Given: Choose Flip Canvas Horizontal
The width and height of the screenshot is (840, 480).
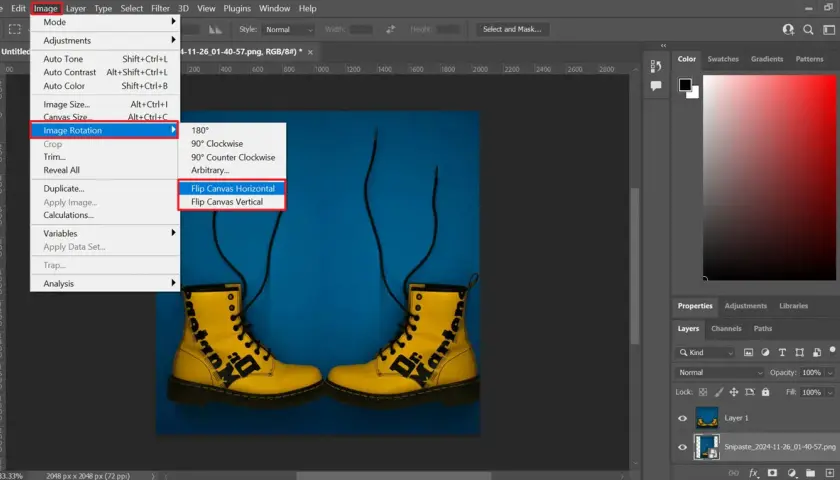Looking at the screenshot, I should 232,189.
